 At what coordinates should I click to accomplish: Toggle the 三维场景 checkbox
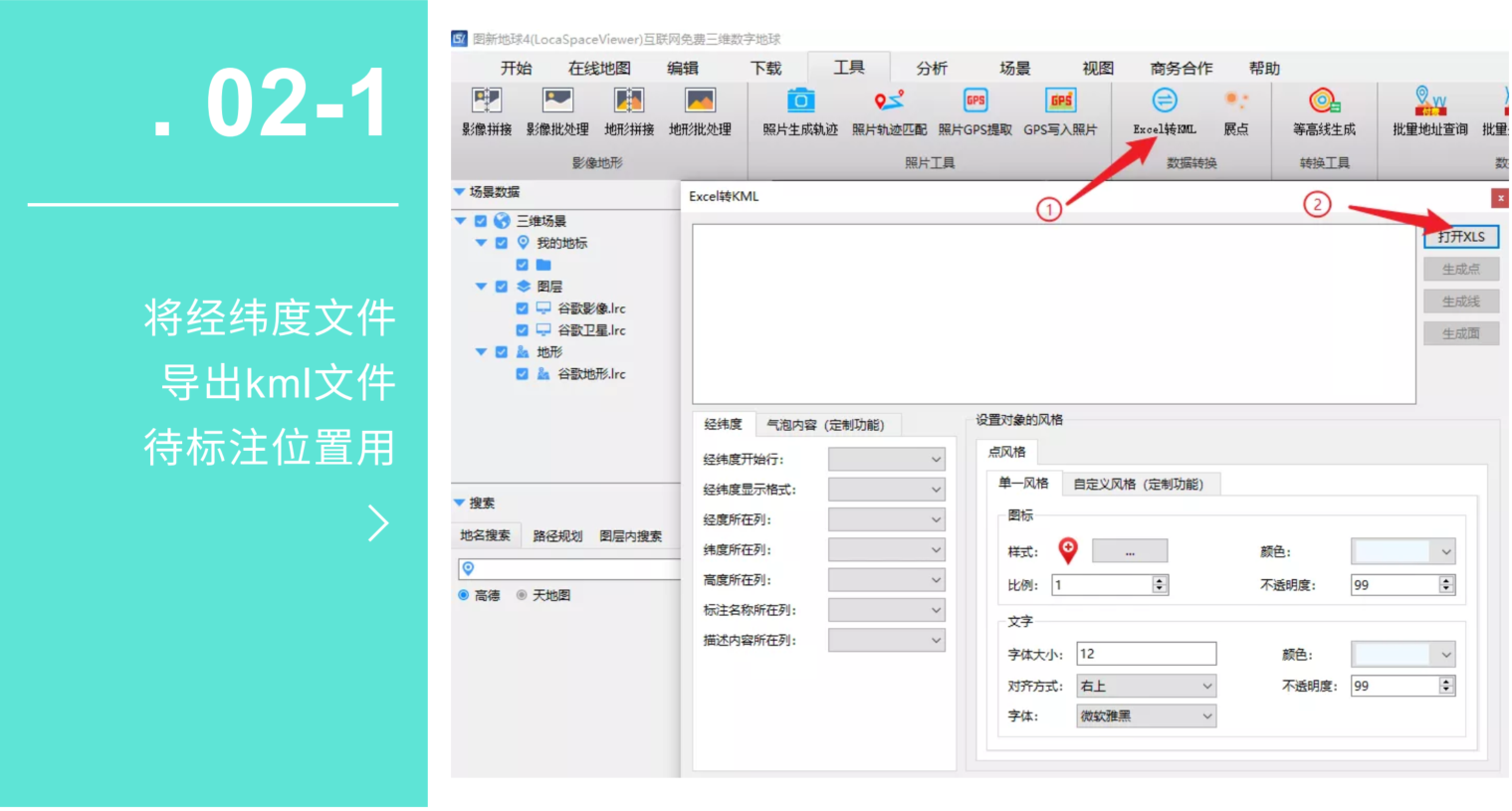481,221
